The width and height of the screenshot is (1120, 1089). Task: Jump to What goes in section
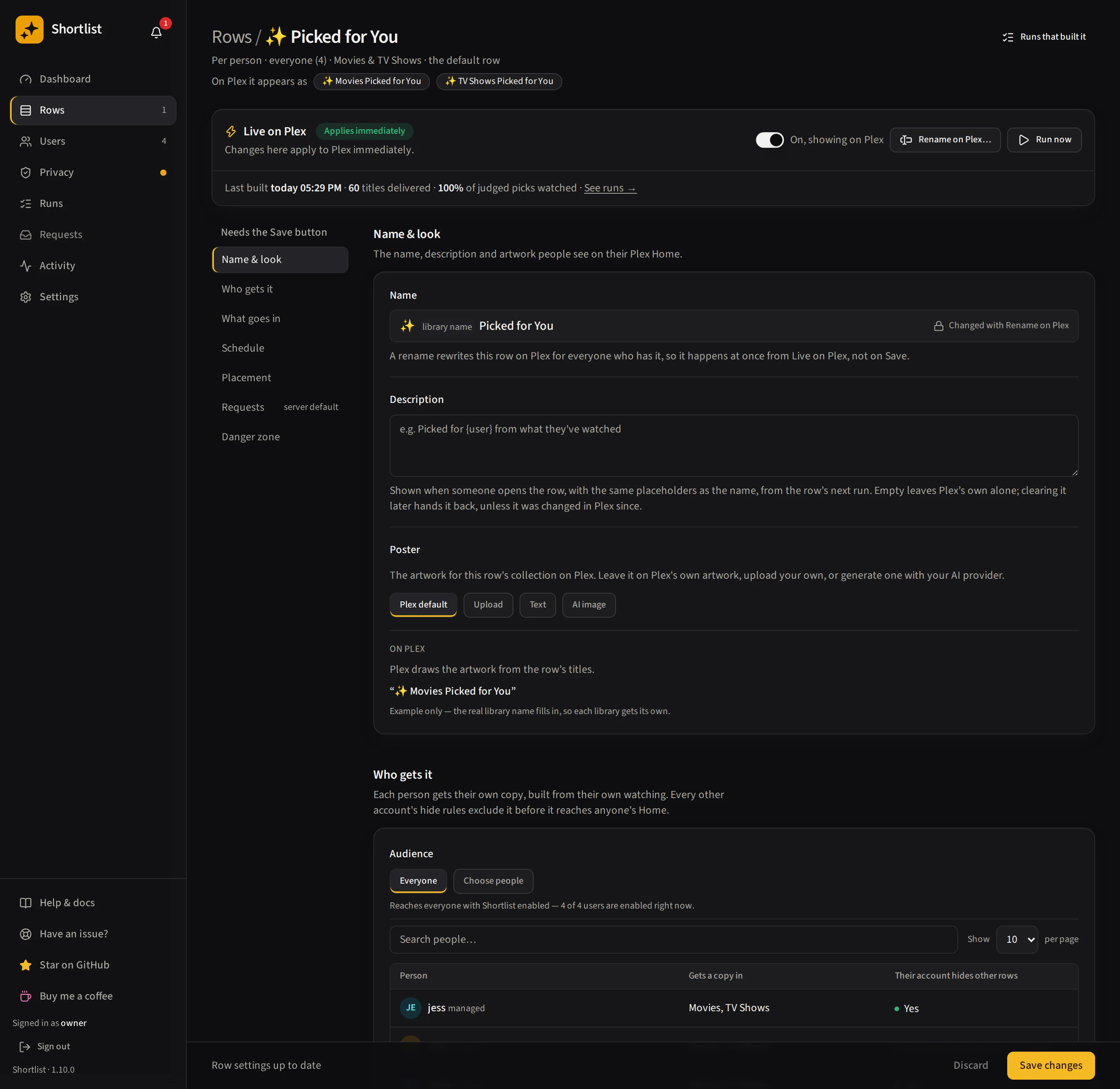280,319
